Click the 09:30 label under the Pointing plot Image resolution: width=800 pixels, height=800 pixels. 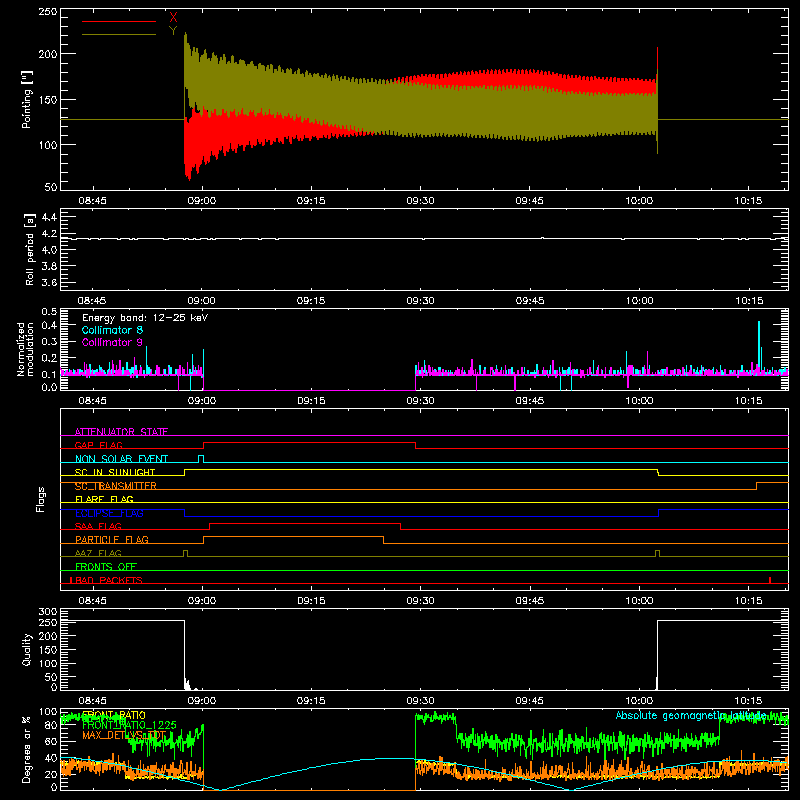[420, 201]
